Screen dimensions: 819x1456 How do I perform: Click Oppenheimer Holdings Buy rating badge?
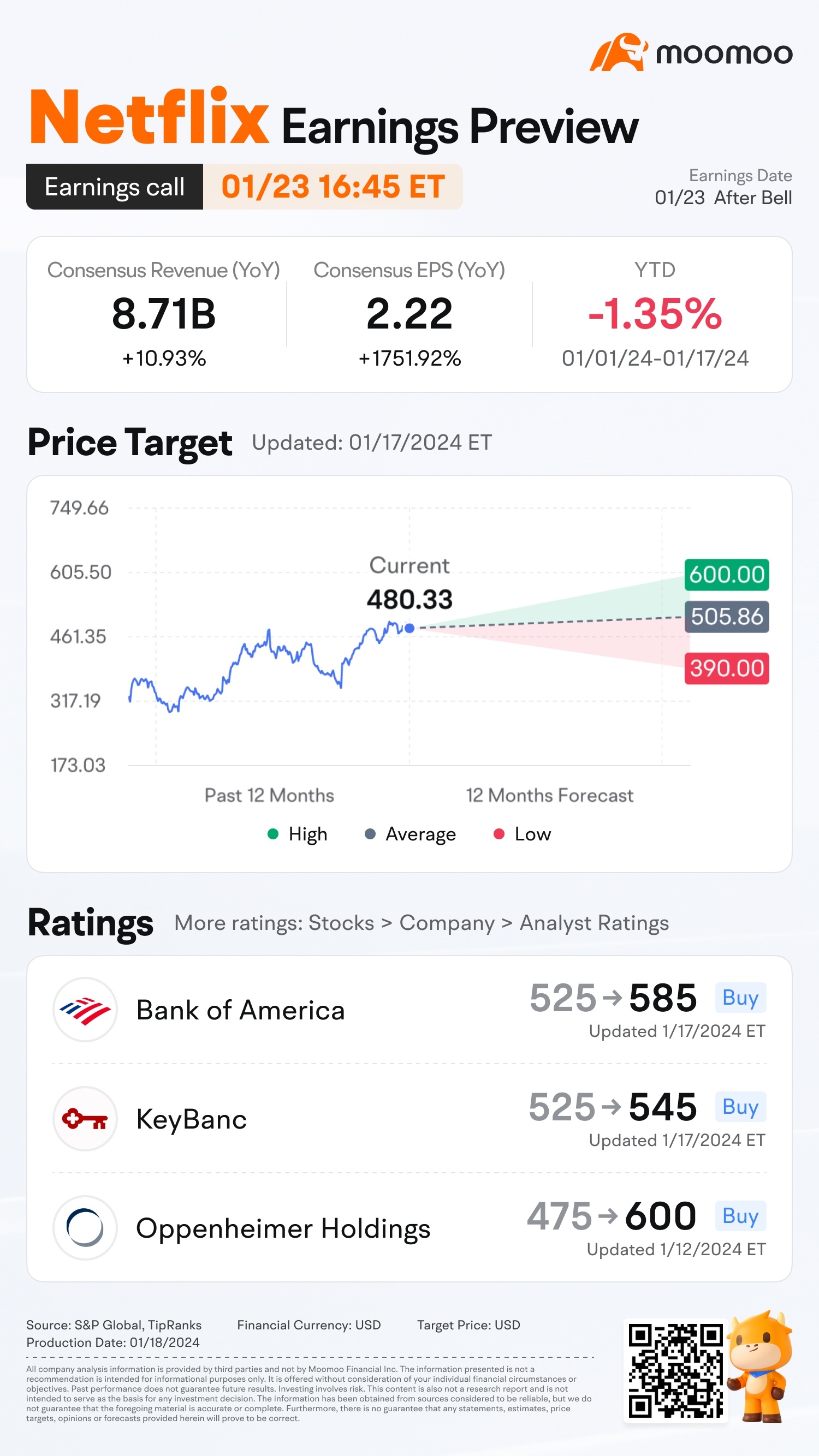740,1216
